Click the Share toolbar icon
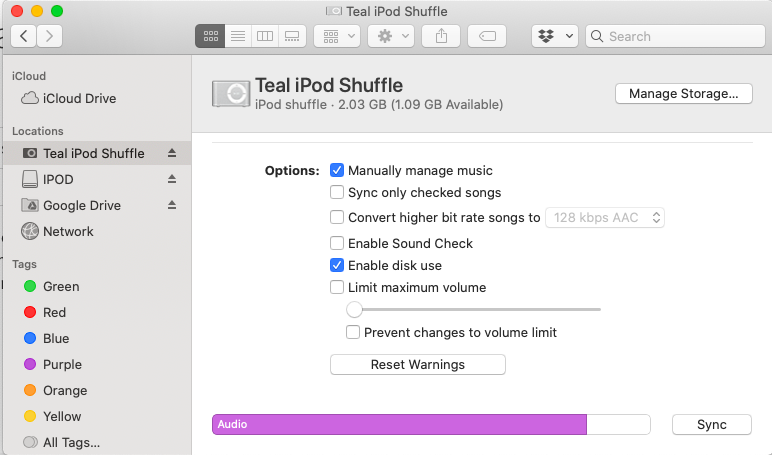 441,36
